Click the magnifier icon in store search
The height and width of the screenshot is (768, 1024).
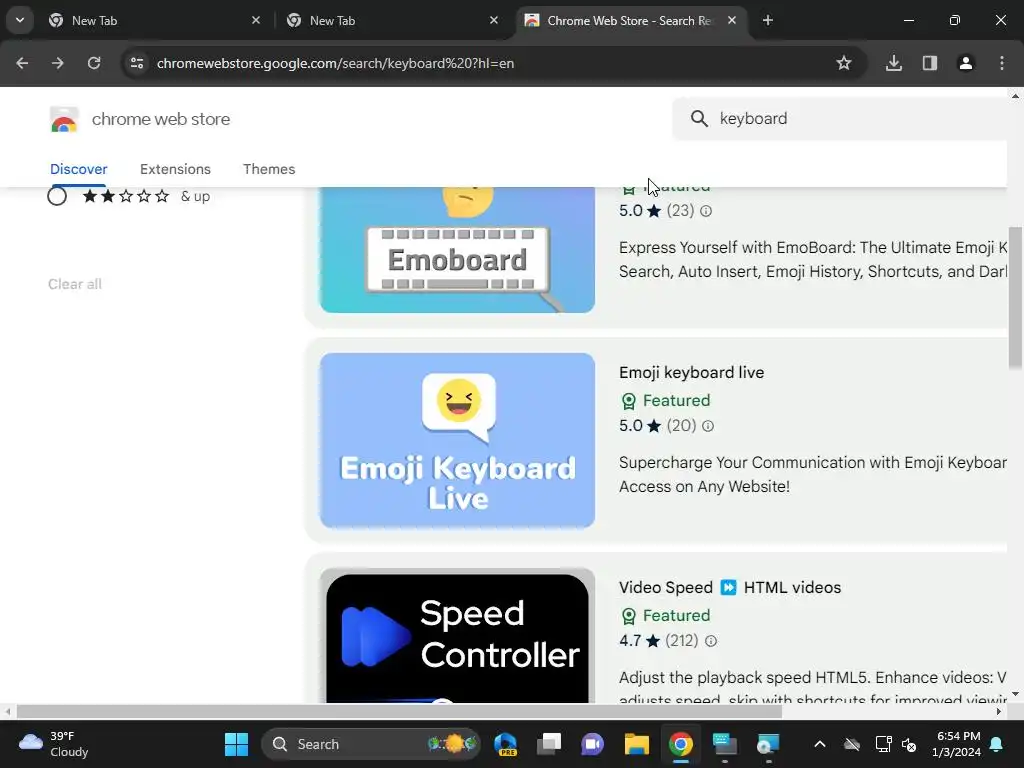[x=699, y=118]
